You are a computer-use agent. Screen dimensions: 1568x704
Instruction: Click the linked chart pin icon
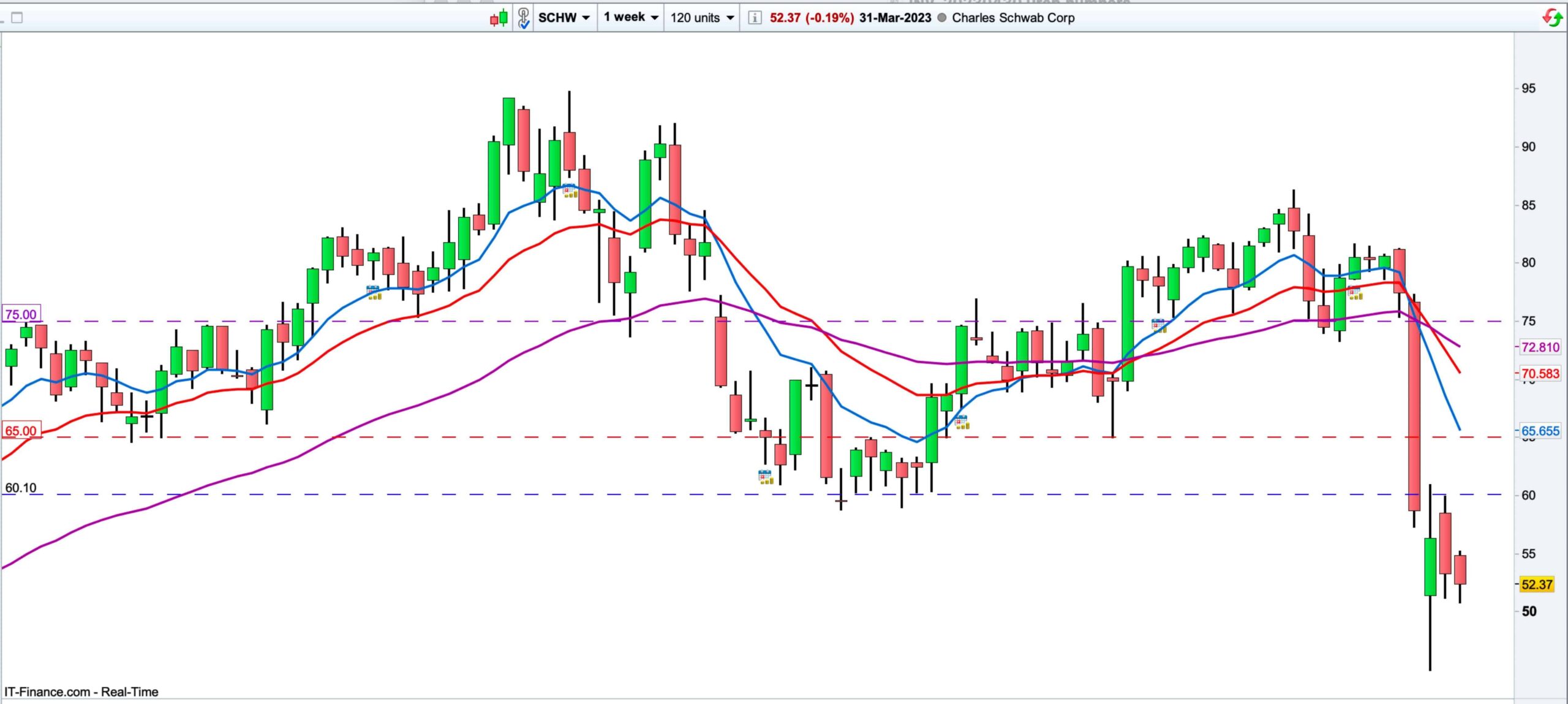pos(523,18)
